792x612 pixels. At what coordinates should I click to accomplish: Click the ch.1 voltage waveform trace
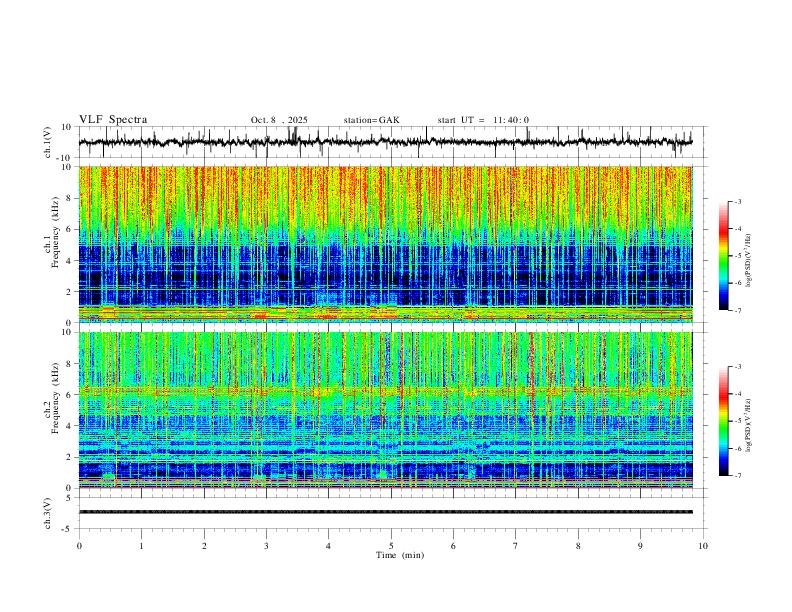click(385, 142)
